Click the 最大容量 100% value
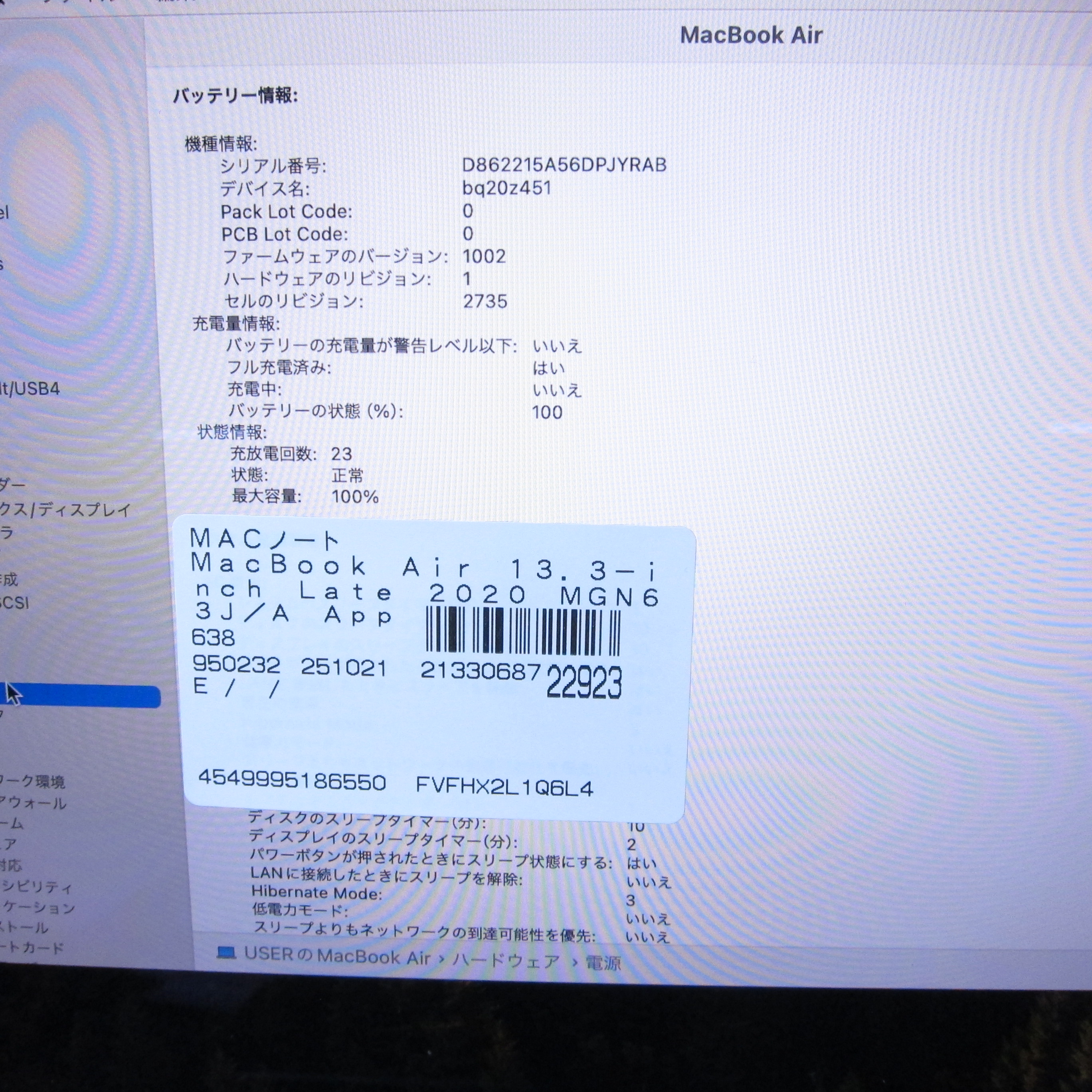 coord(355,497)
